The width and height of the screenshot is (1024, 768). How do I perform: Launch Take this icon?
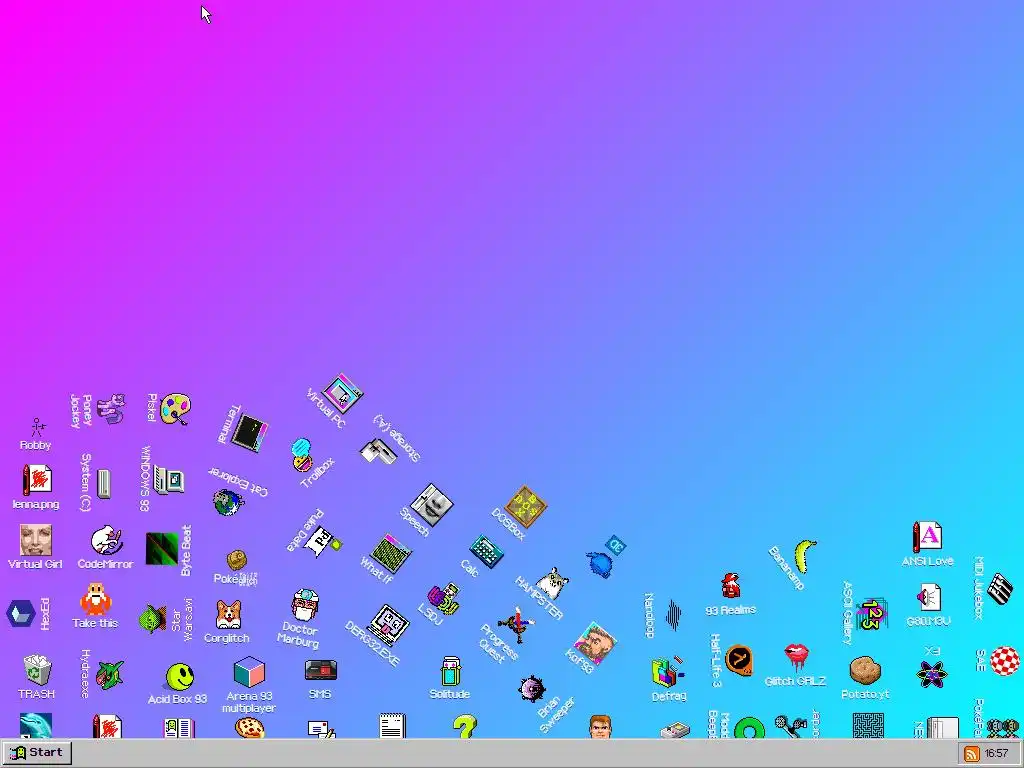(x=95, y=600)
